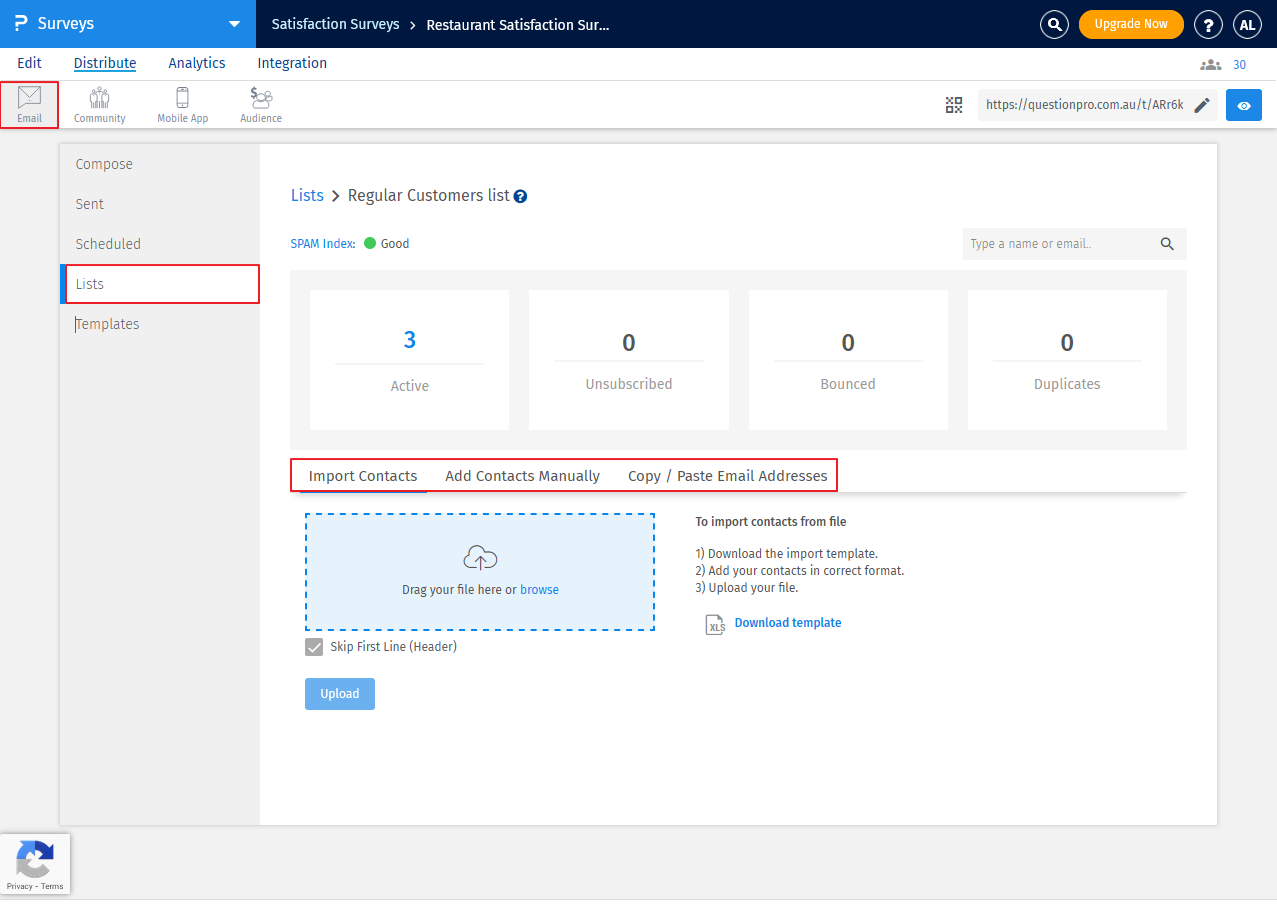Image resolution: width=1277 pixels, height=911 pixels.
Task: Preview survey using the eye button
Action: pyautogui.click(x=1243, y=105)
